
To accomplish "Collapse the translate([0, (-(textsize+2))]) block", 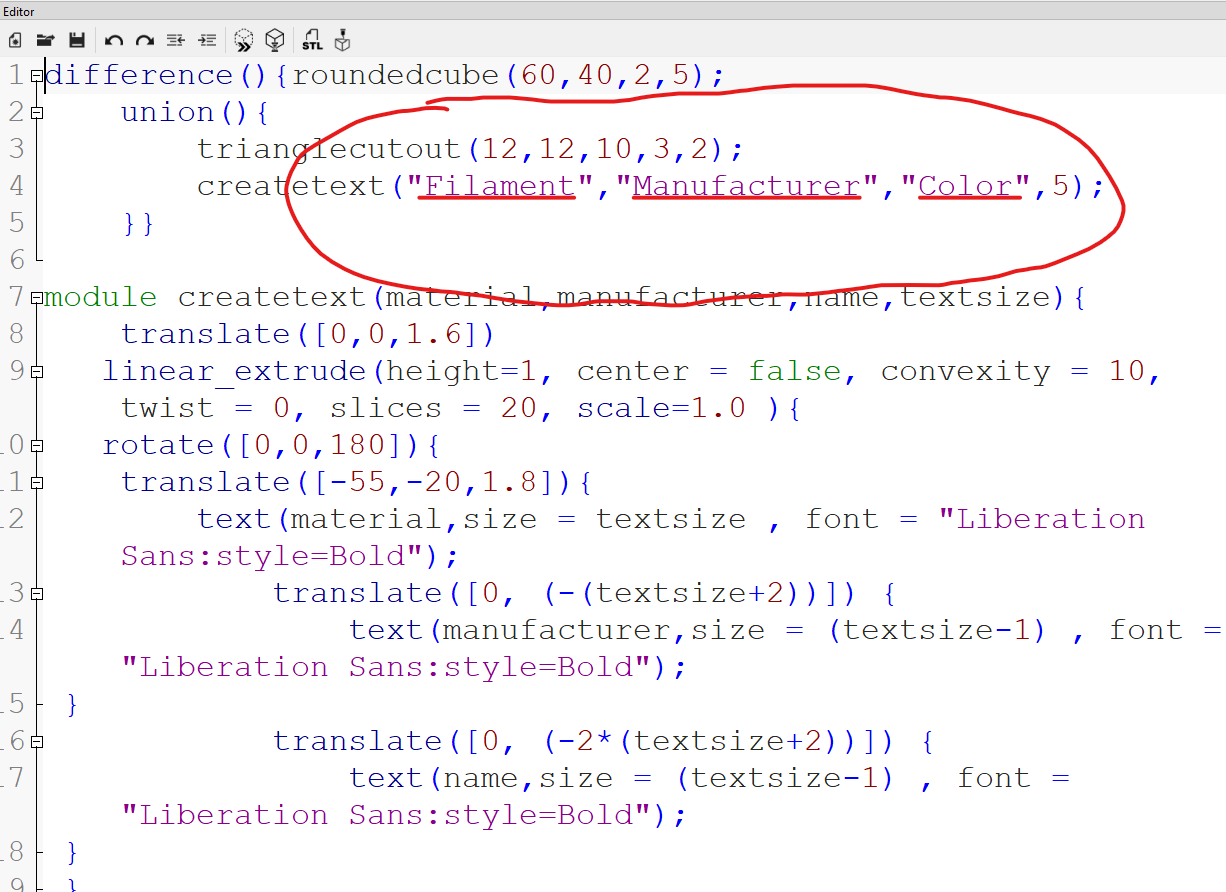I will coord(37,593).
